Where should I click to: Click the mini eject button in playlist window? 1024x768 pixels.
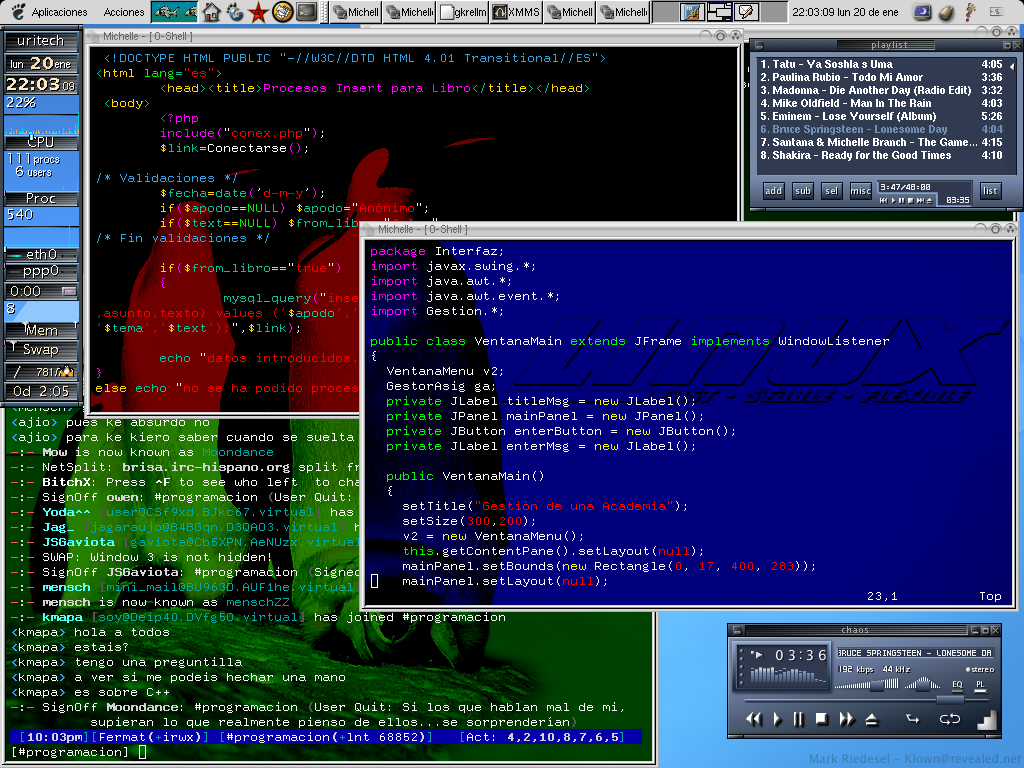pos(929,200)
